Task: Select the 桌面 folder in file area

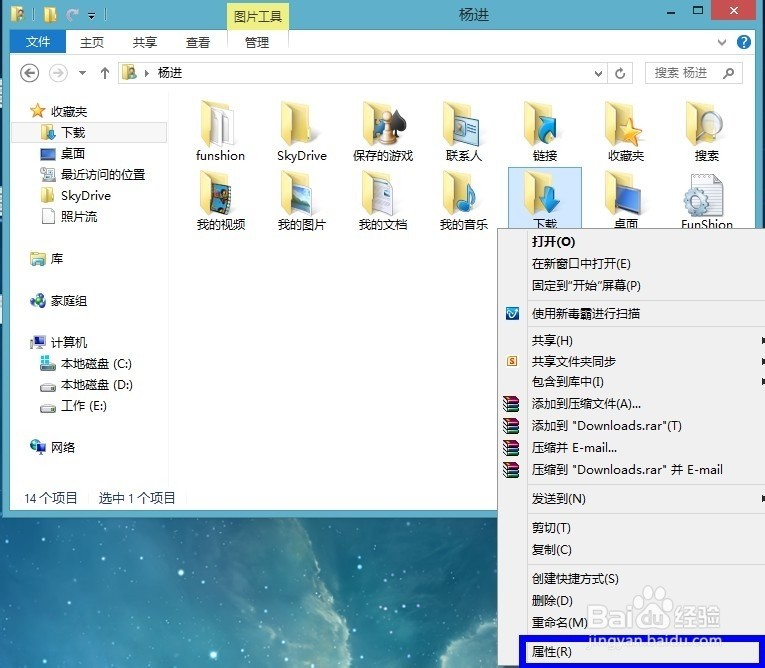Action: coord(625,199)
